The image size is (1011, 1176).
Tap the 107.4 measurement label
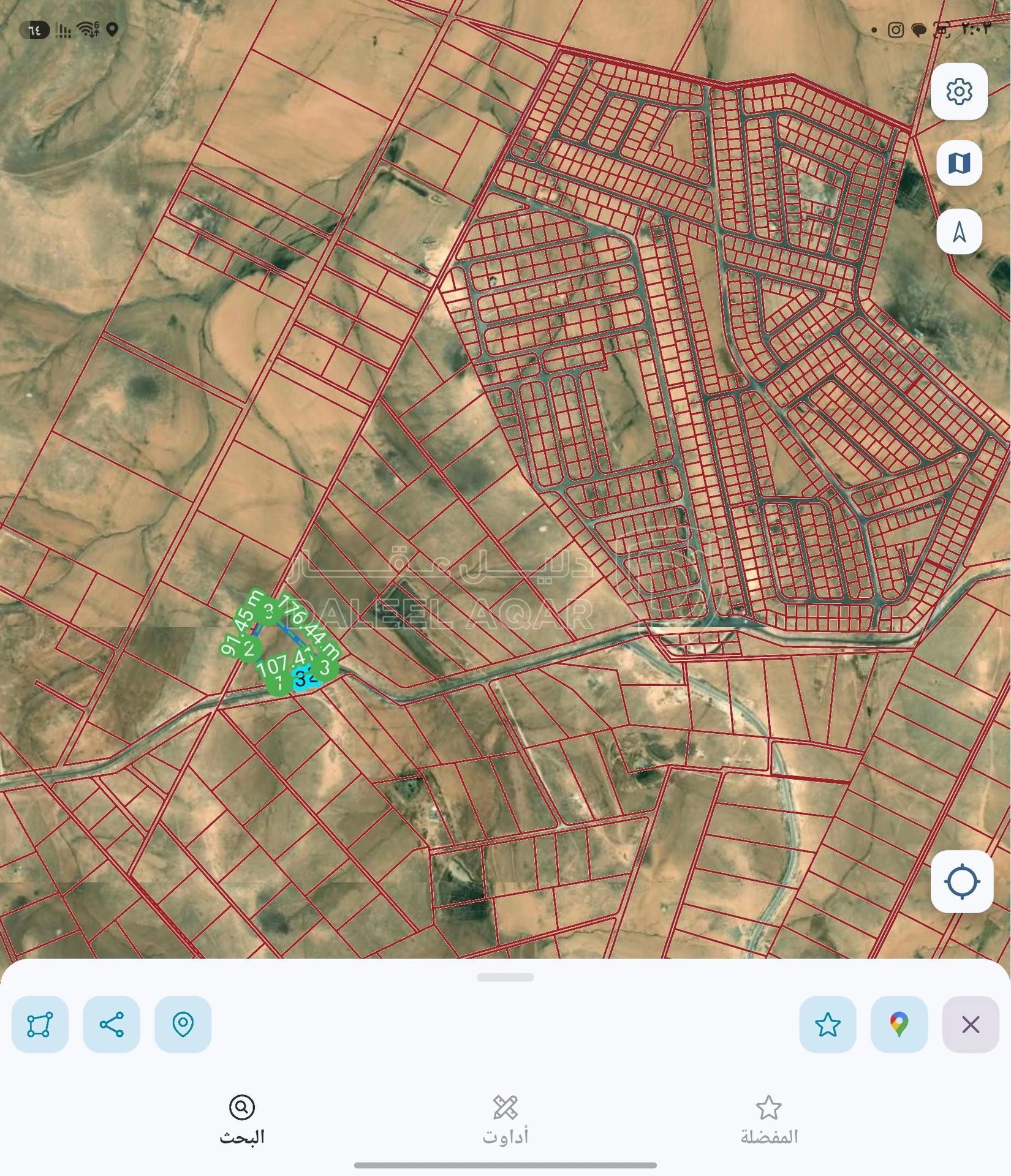[283, 663]
